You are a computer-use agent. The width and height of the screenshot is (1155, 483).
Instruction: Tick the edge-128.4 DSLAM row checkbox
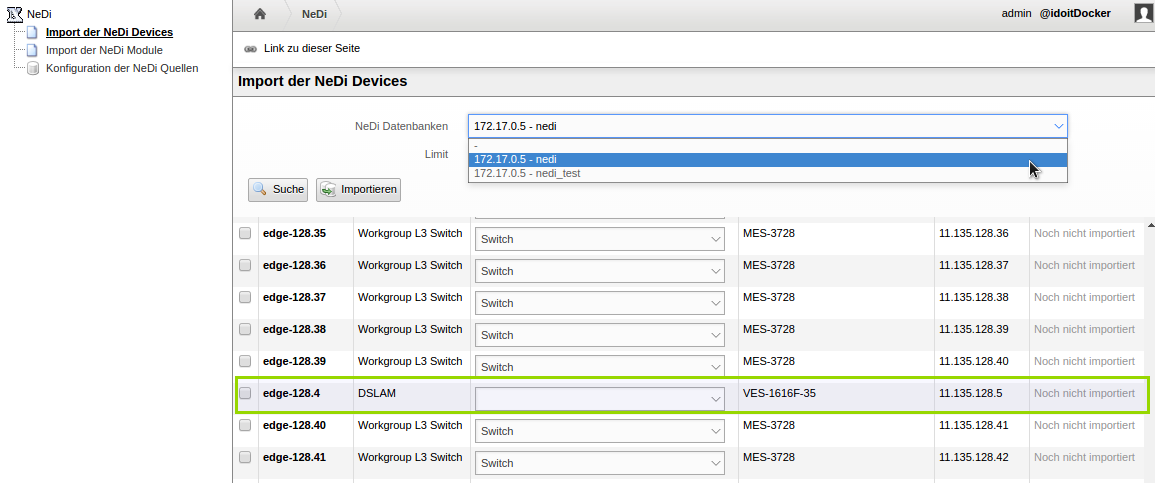tap(245, 394)
